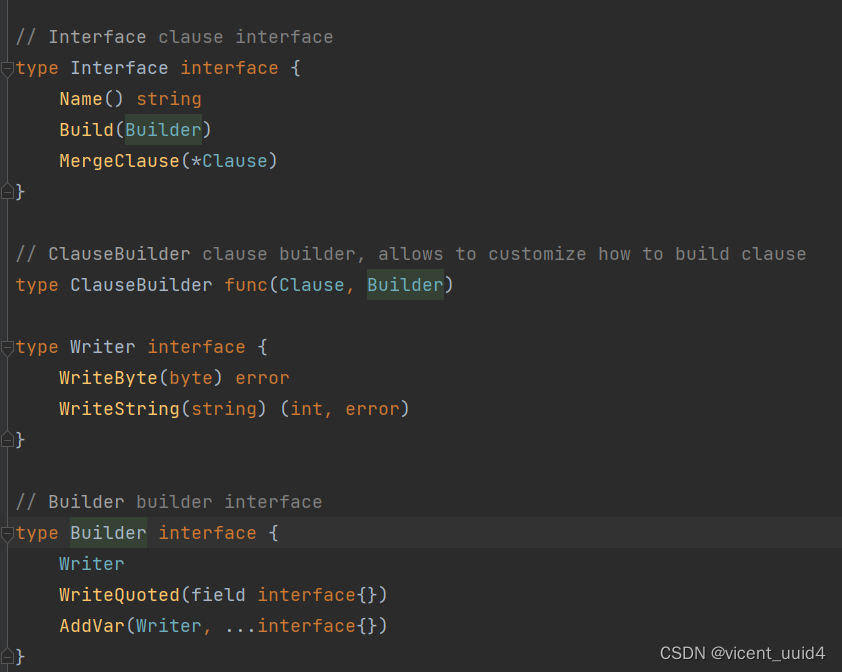Click 'byte' parameter in WriteByte
The image size is (842, 672).
pyautogui.click(x=191, y=378)
